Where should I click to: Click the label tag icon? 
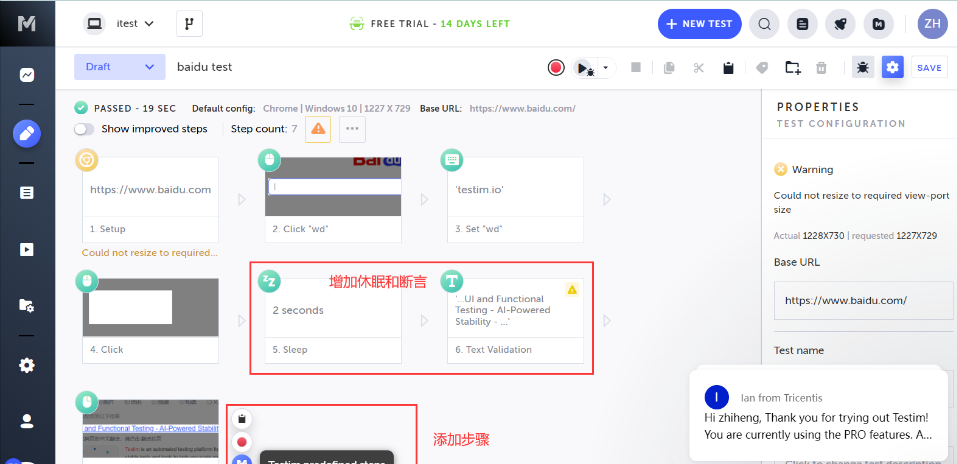pos(762,67)
